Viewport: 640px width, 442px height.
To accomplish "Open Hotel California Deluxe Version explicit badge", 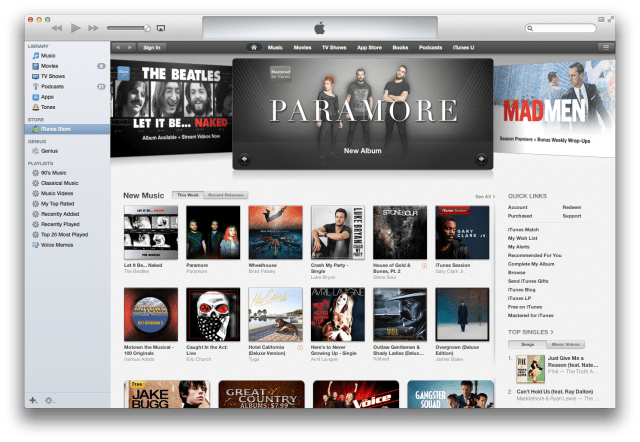I will pos(300,348).
